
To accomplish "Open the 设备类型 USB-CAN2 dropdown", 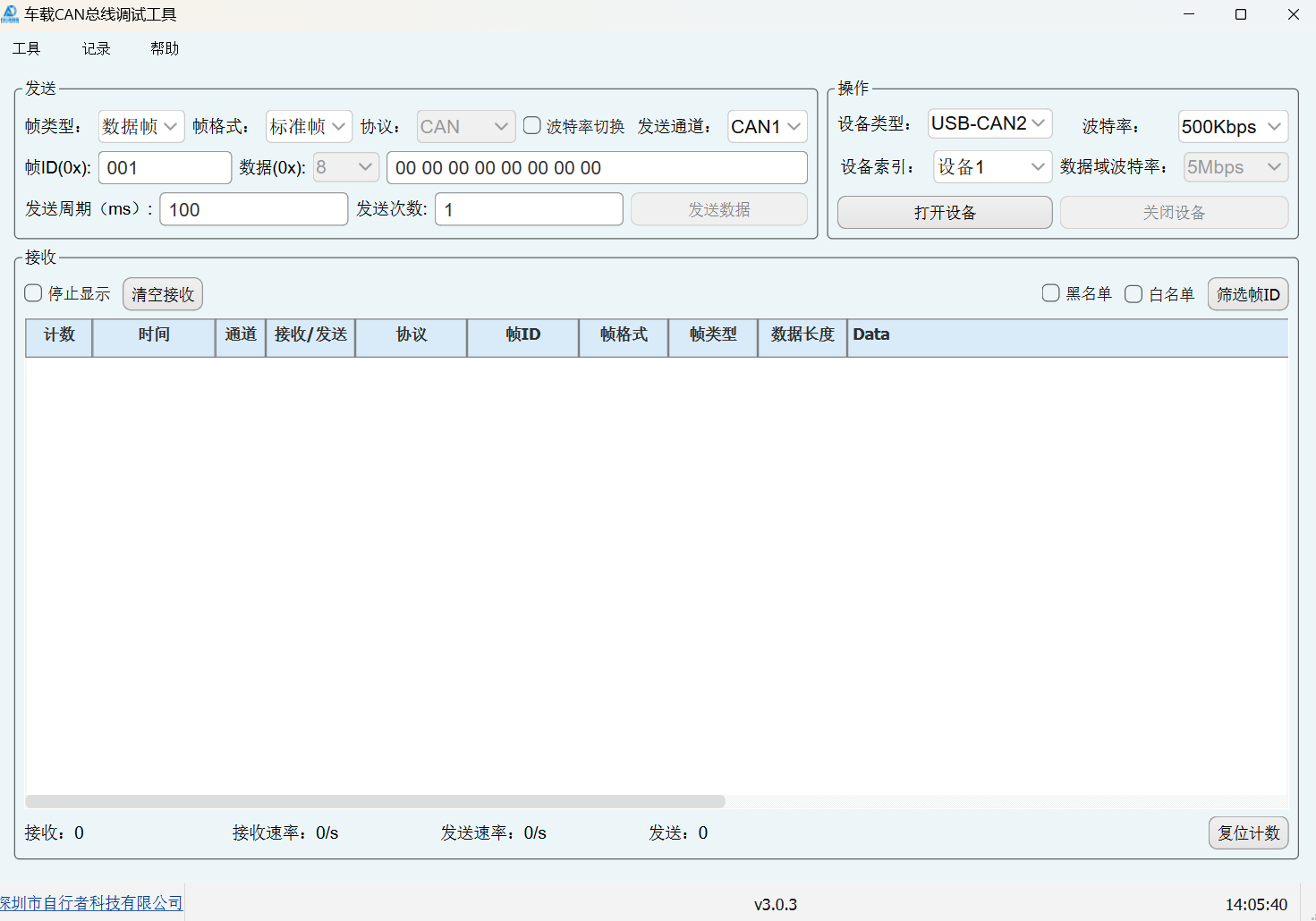I will (989, 123).
